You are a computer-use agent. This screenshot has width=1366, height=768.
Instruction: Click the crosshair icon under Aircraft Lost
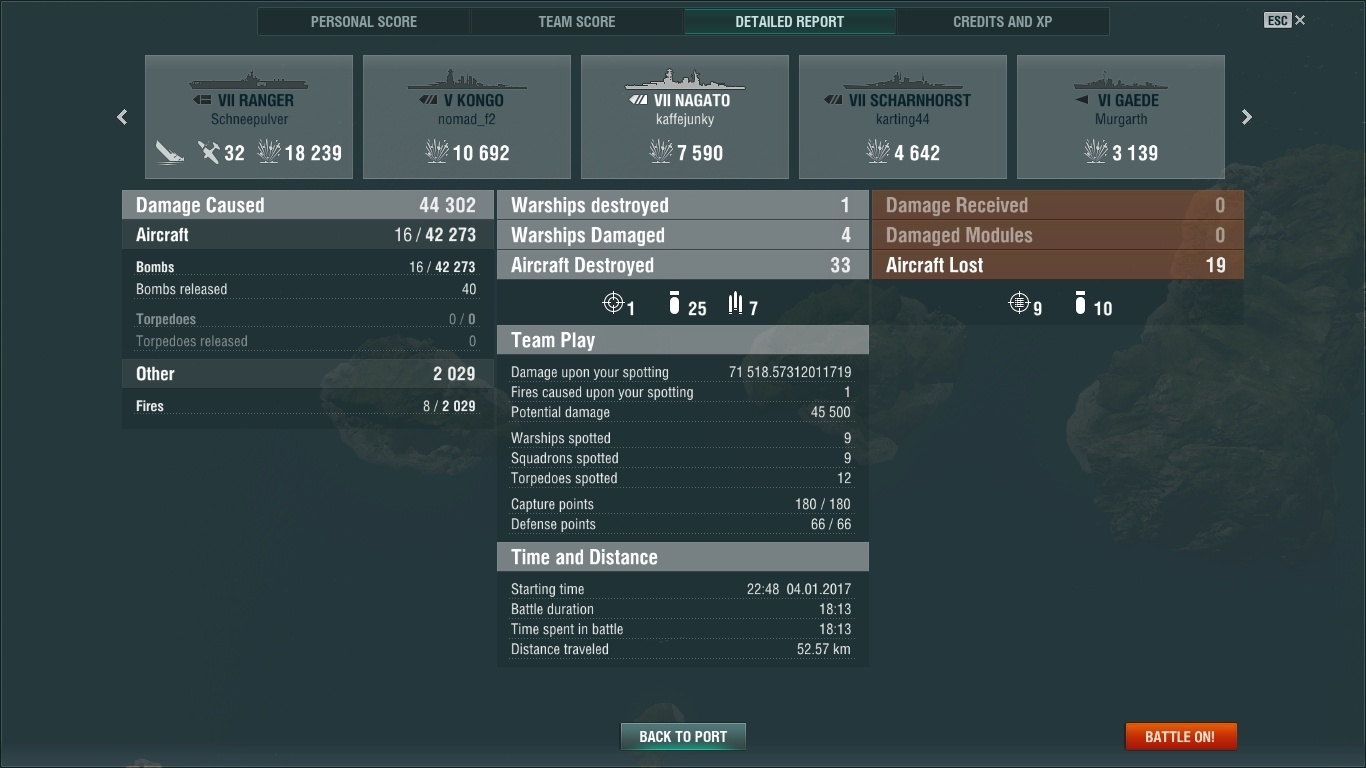click(1019, 303)
